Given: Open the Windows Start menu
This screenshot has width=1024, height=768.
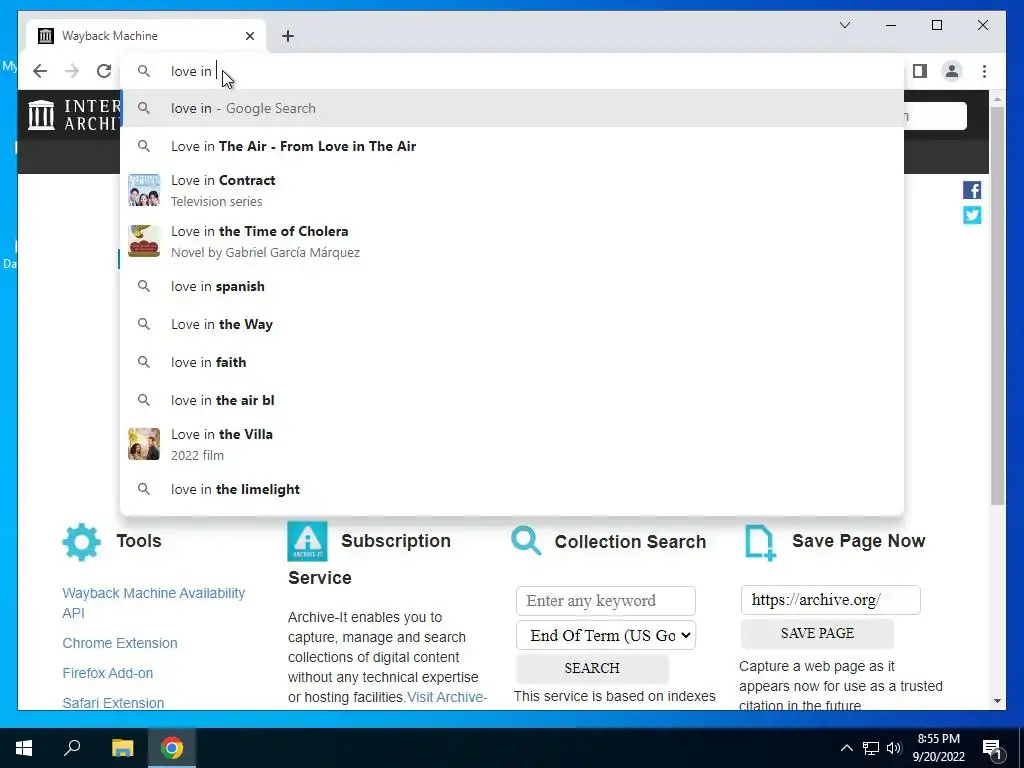Looking at the screenshot, I should point(24,748).
